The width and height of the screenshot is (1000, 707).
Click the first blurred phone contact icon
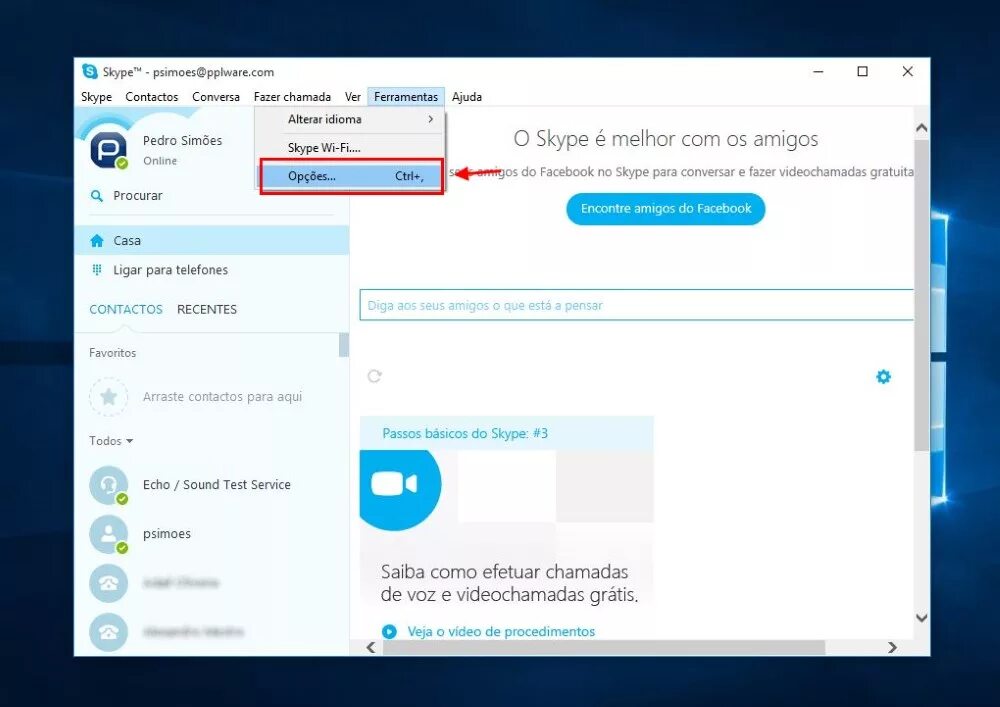pos(108,583)
